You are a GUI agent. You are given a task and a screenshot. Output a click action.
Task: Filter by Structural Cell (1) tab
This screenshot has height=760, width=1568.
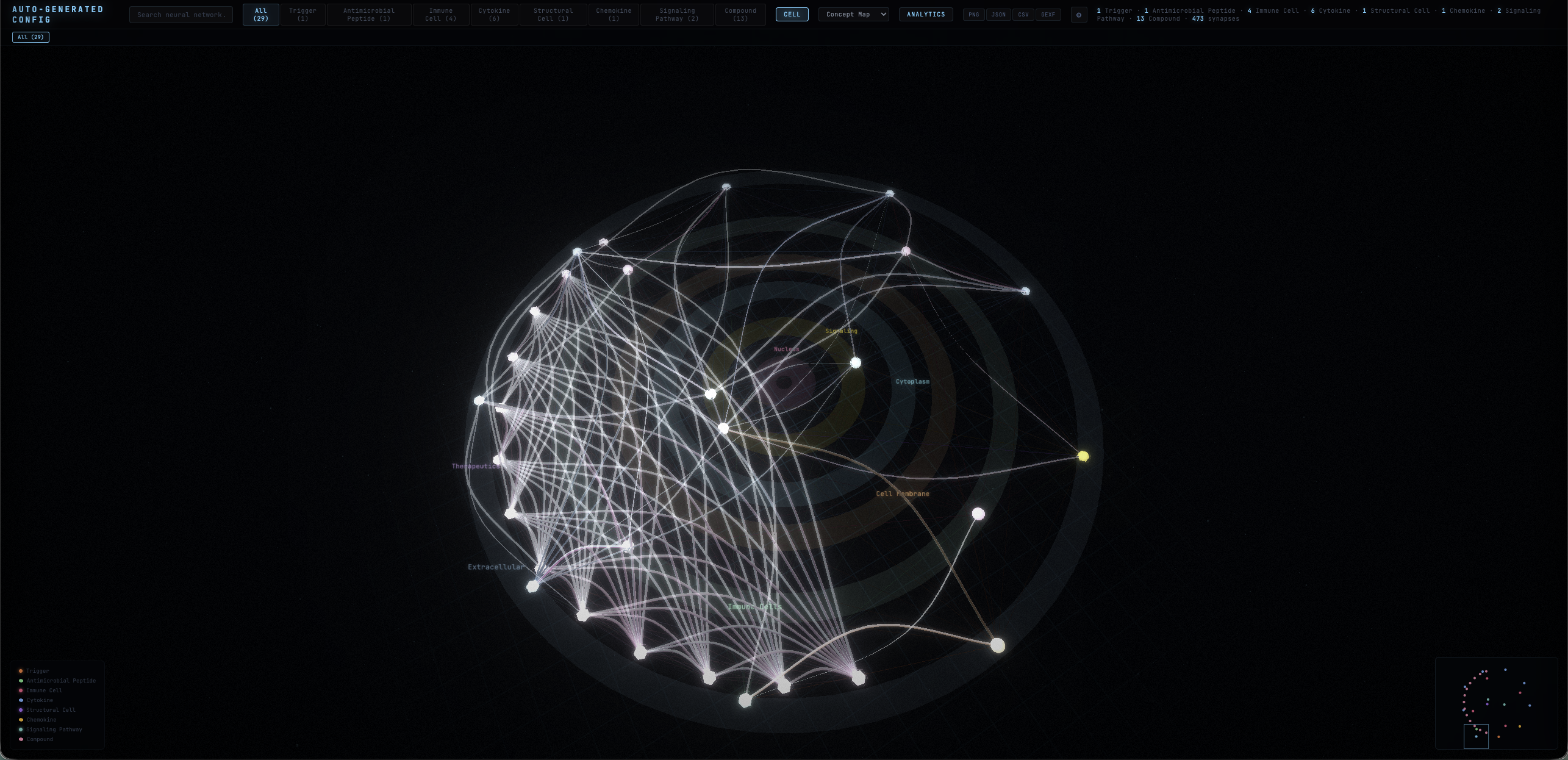[553, 15]
